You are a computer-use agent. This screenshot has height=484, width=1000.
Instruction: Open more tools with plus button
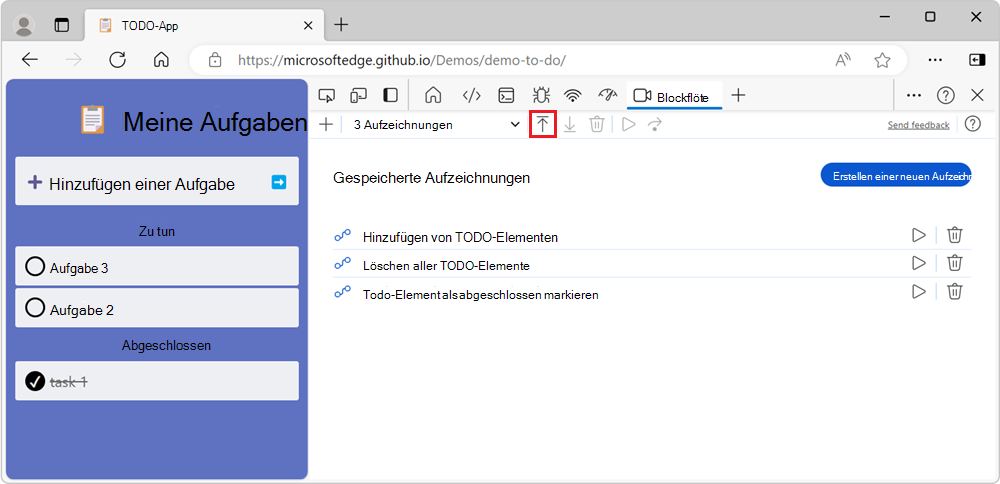pos(738,96)
